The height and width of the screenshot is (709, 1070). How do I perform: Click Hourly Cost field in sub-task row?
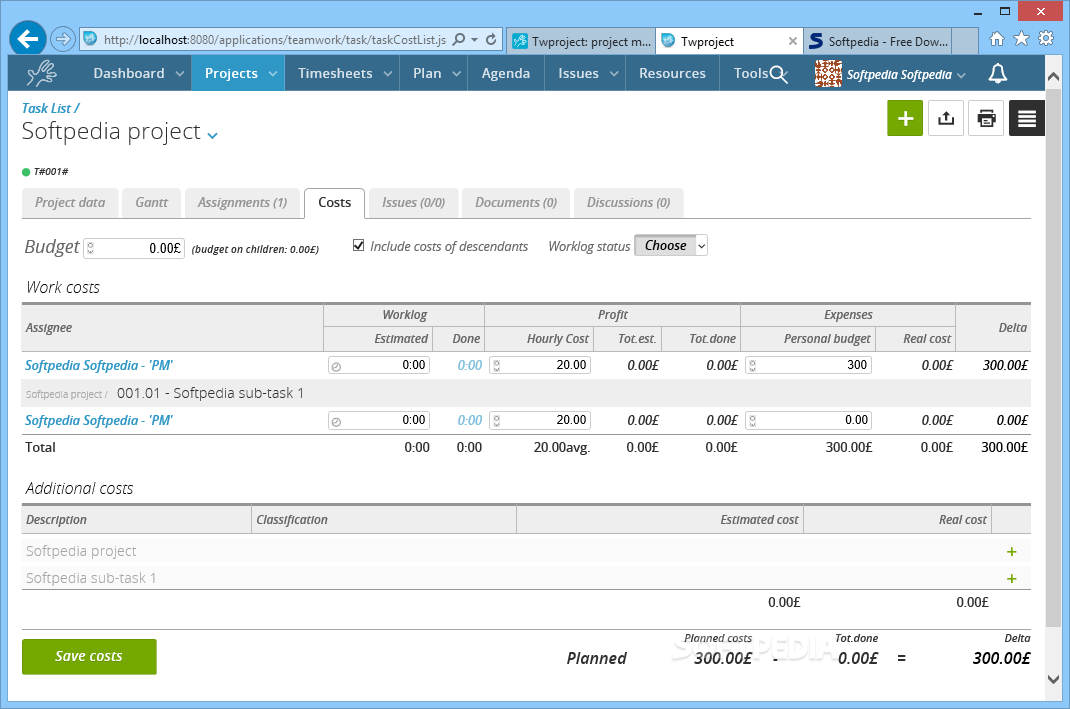coord(540,420)
